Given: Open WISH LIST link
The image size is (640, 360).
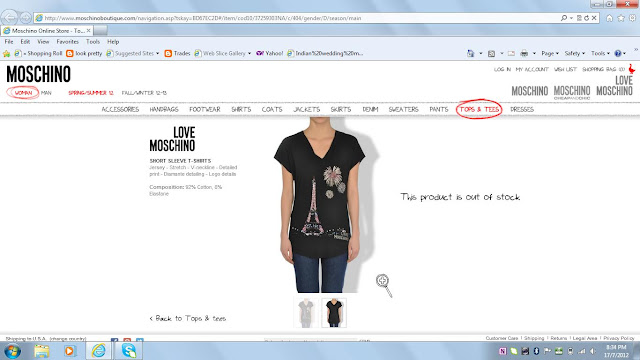Looking at the screenshot, I should [x=565, y=69].
